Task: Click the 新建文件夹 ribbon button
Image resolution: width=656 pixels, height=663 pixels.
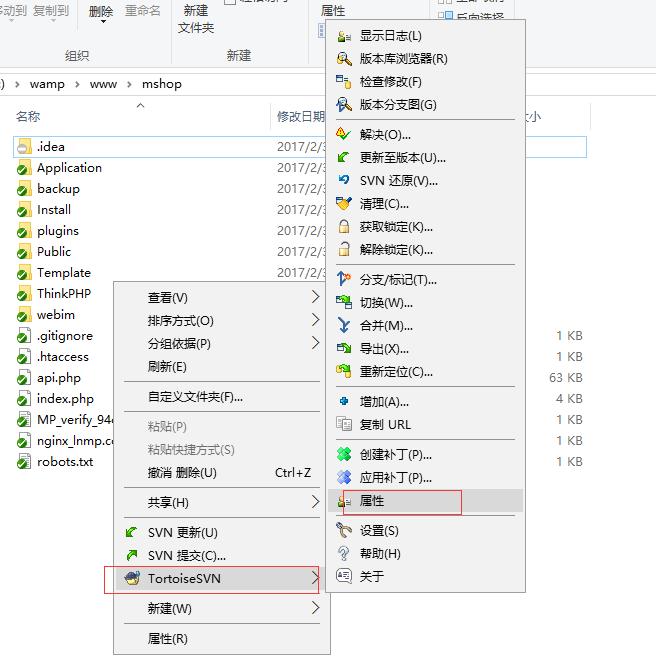Action: click(196, 19)
